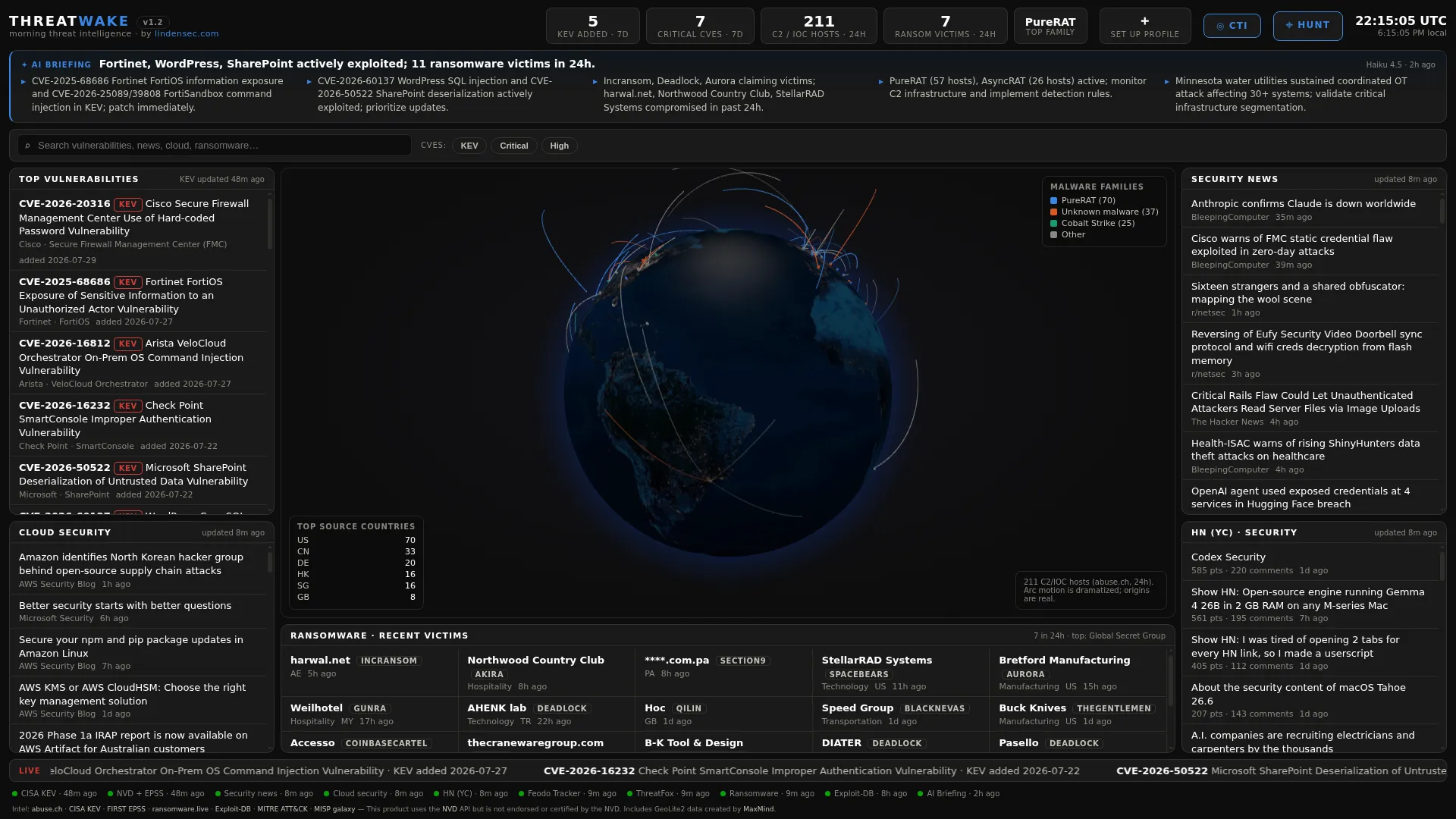This screenshot has height=819, width=1456.
Task: Open the MITRE ATT&CK footer link
Action: point(282,809)
